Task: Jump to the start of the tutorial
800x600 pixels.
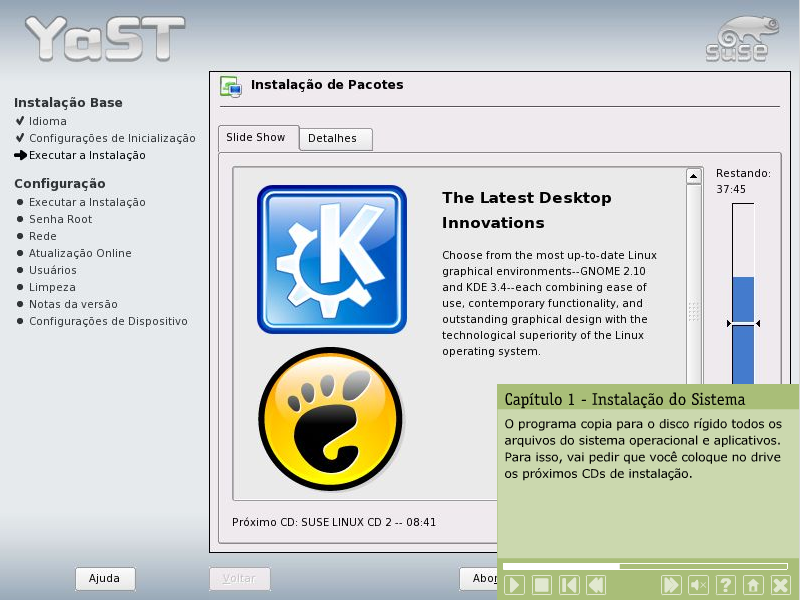Action: 568,585
